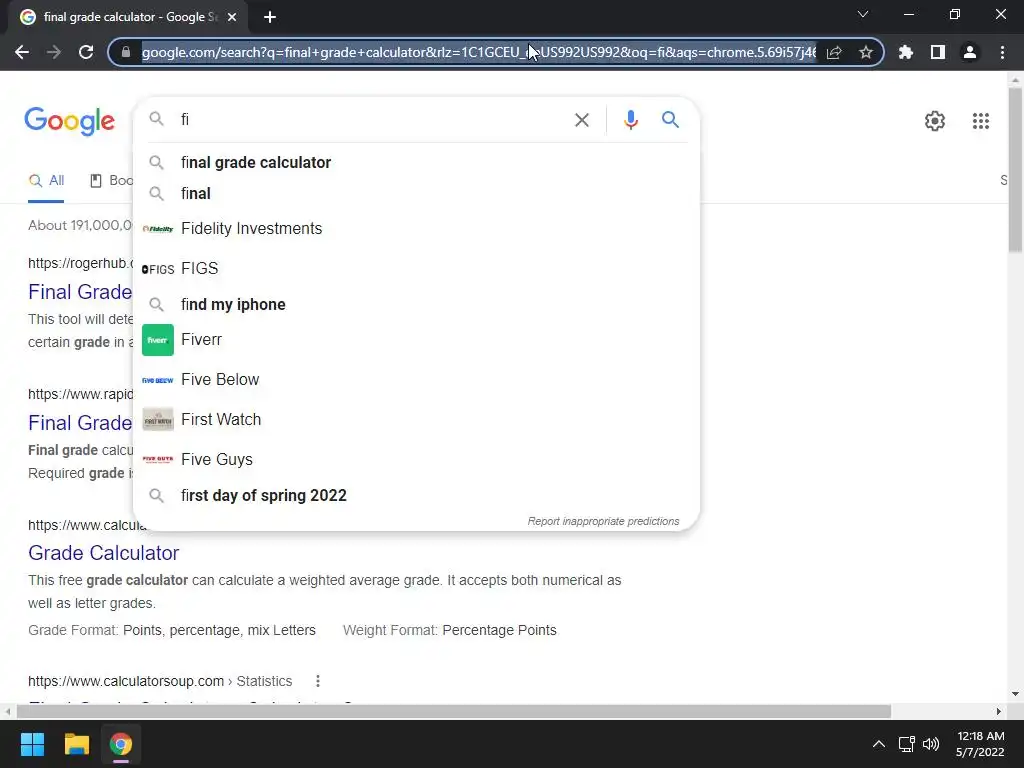Open Google quick settings gear

pyautogui.click(x=935, y=121)
